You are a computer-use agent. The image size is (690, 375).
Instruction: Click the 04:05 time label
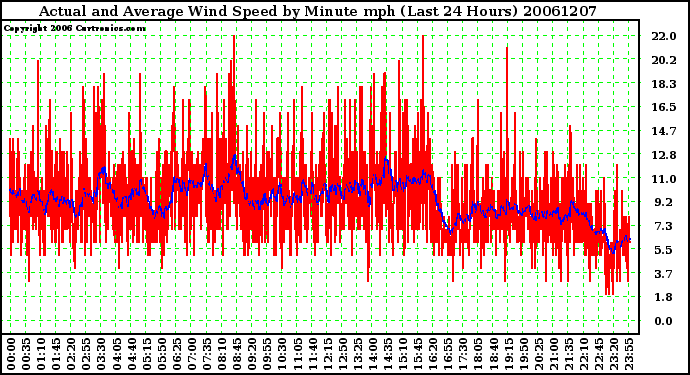pos(116,354)
